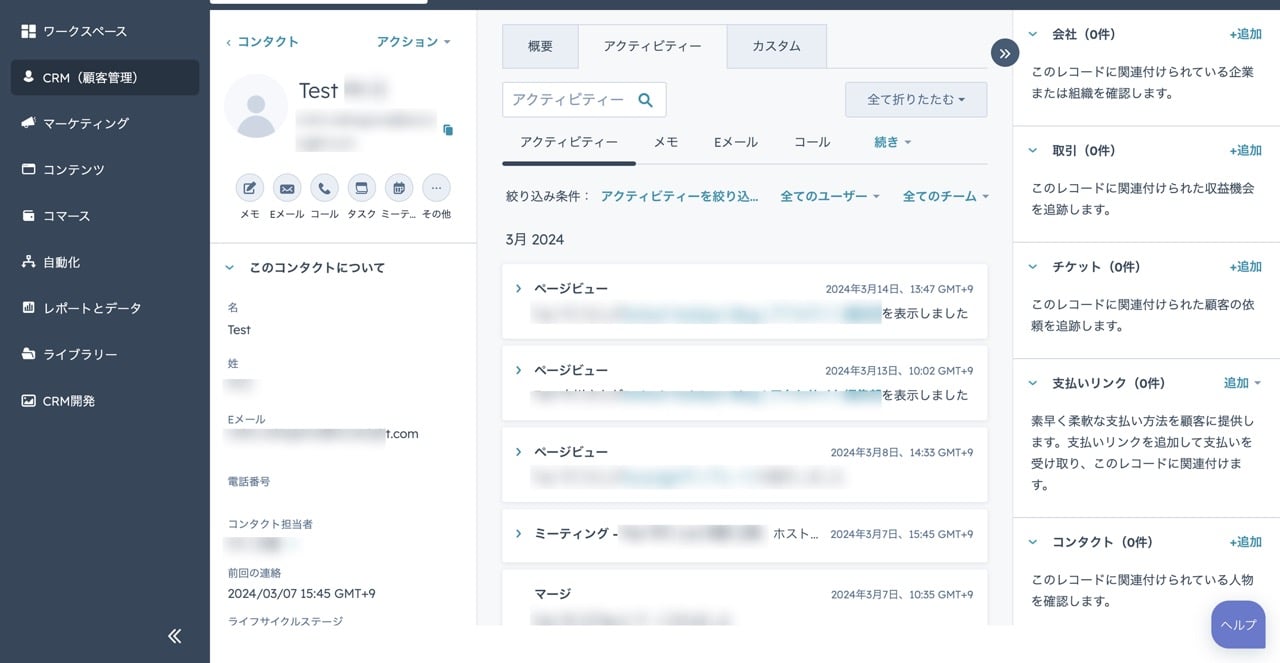Image resolution: width=1280 pixels, height=663 pixels.
Task: Open the 追加 dropdown for 支払いリンク
Action: point(1243,383)
